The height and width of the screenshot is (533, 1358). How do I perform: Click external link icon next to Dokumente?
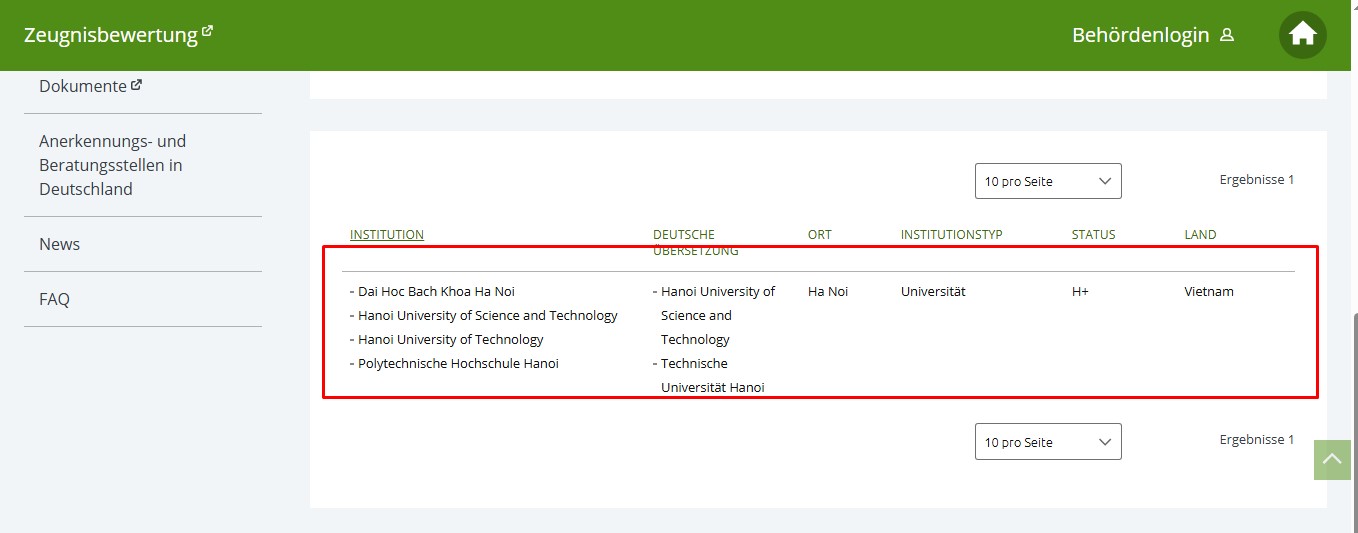click(136, 85)
